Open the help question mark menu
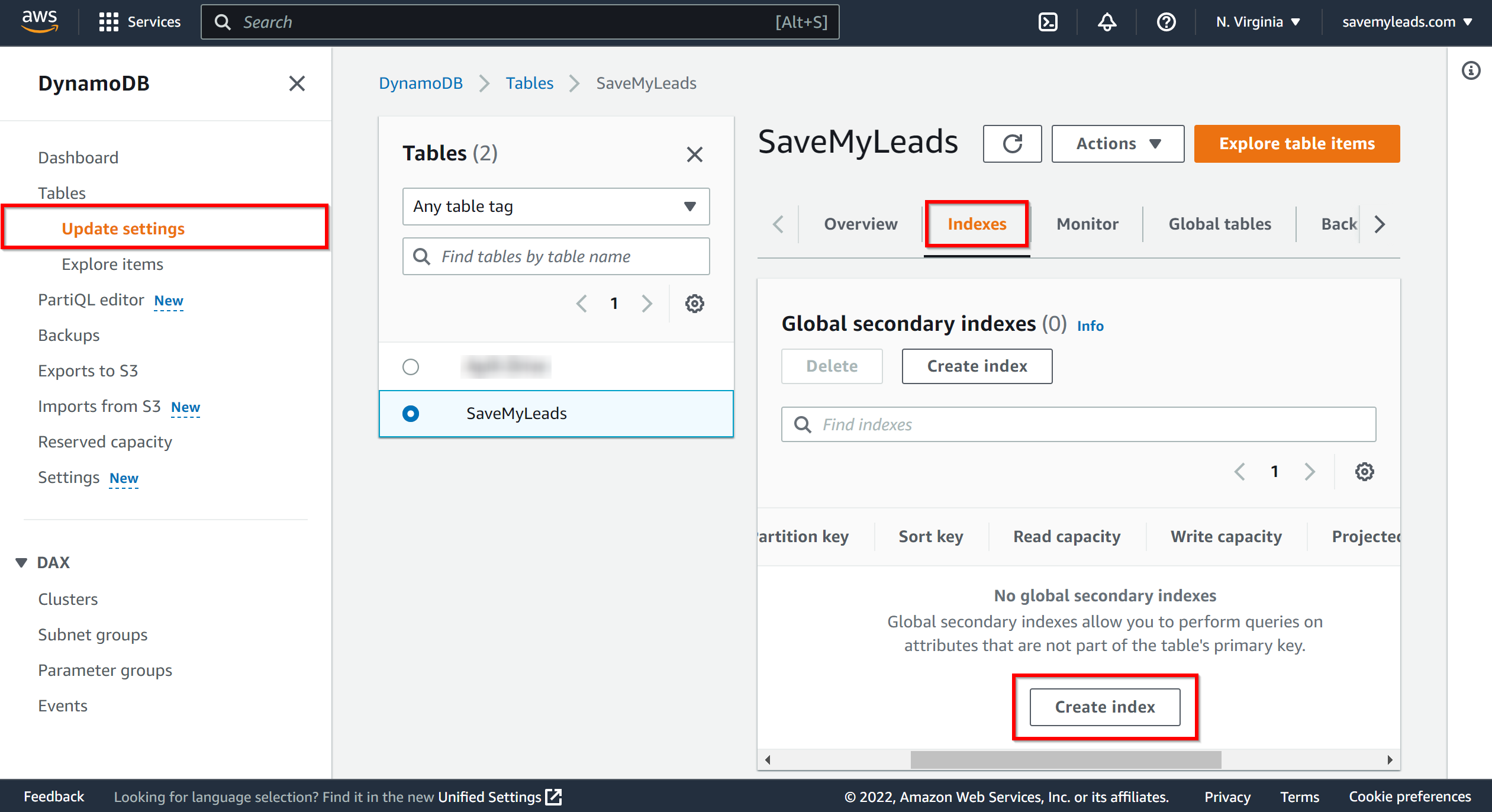The width and height of the screenshot is (1492, 812). tap(1166, 22)
